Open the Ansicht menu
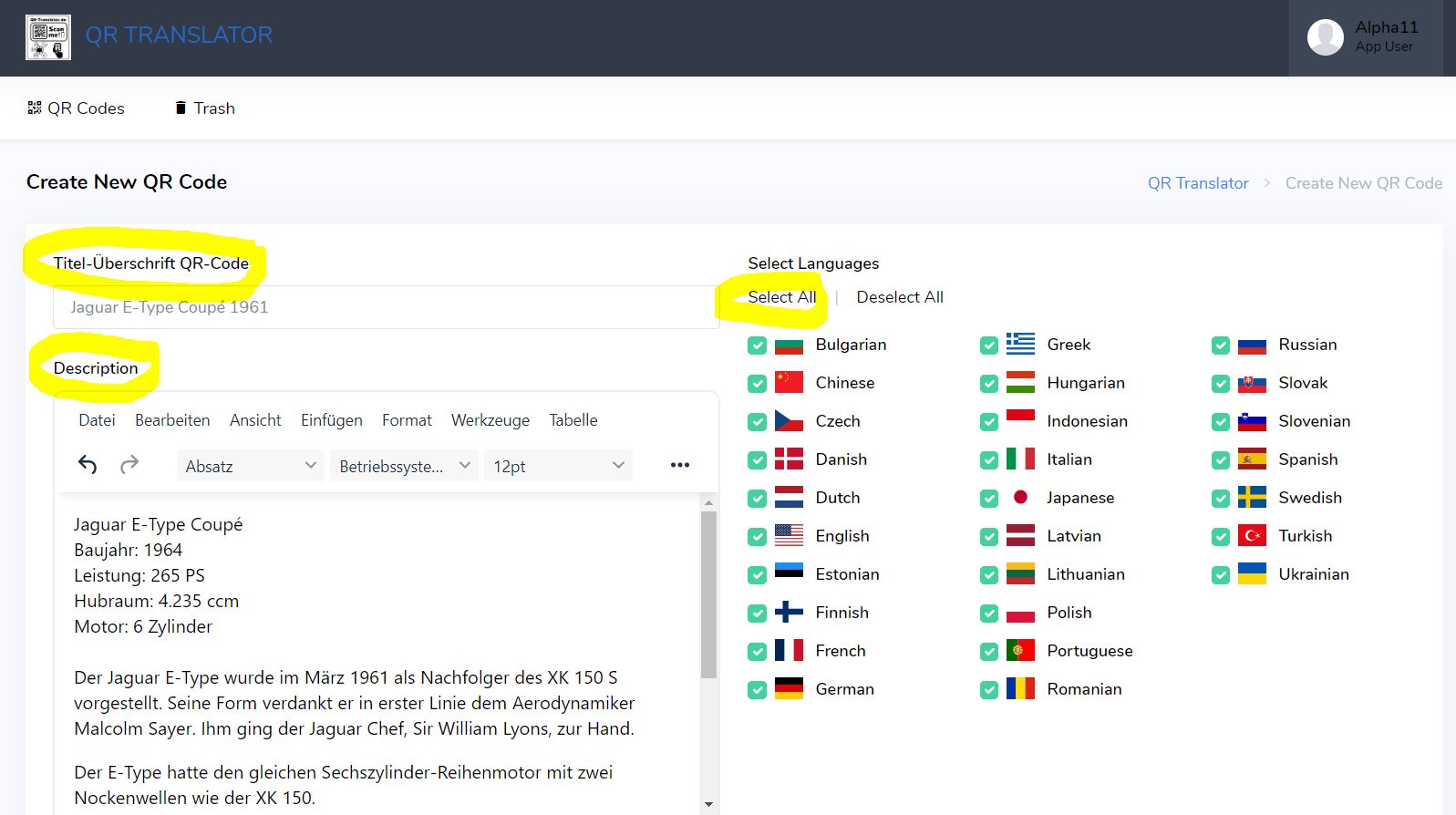 [x=255, y=420]
